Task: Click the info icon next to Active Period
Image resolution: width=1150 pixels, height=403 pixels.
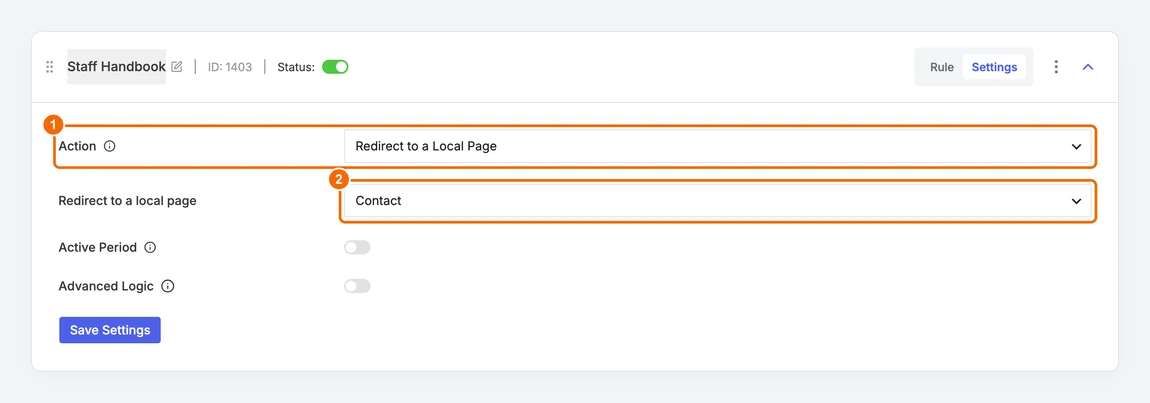Action: [x=150, y=247]
